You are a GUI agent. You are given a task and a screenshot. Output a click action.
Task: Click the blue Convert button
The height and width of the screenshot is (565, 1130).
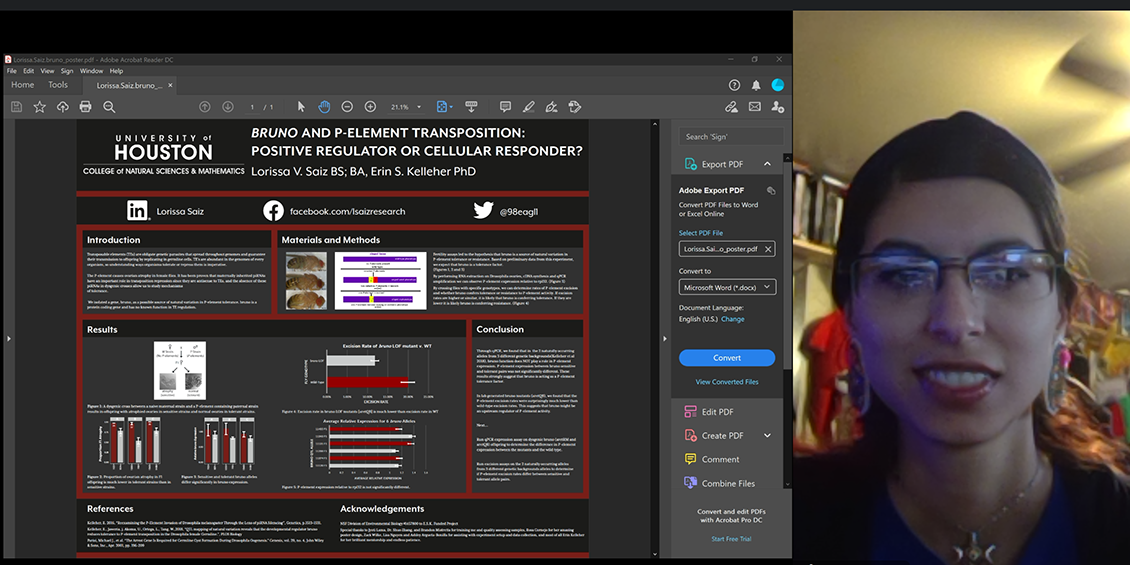(727, 358)
